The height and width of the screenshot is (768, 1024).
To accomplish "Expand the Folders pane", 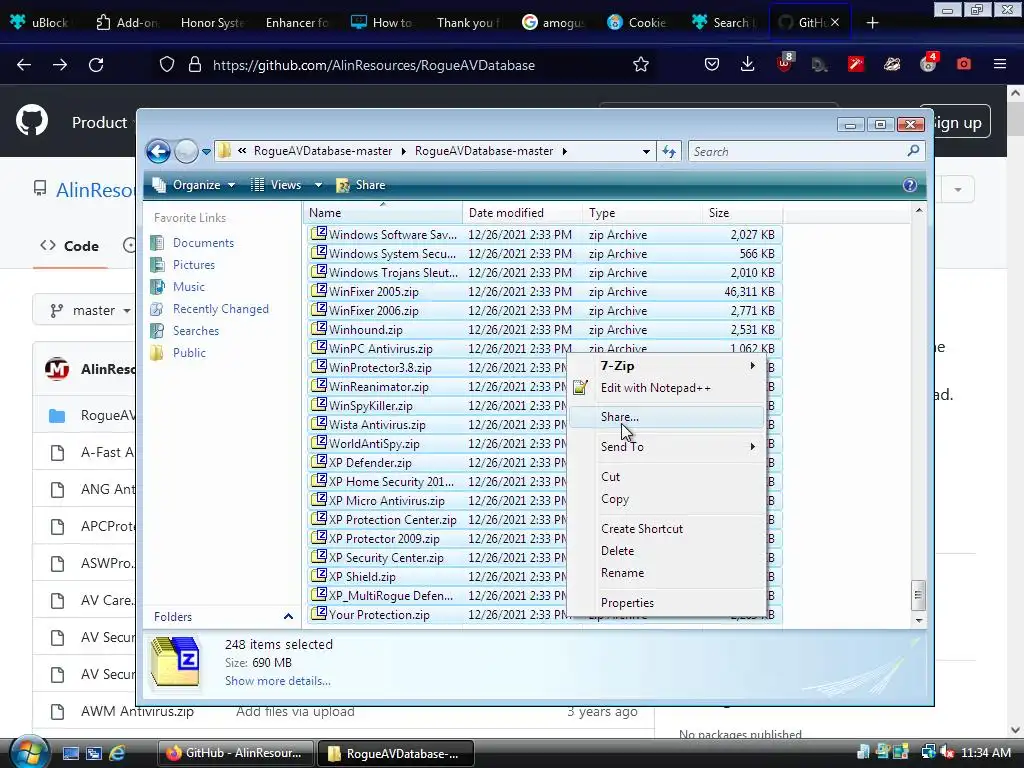I will pos(288,616).
